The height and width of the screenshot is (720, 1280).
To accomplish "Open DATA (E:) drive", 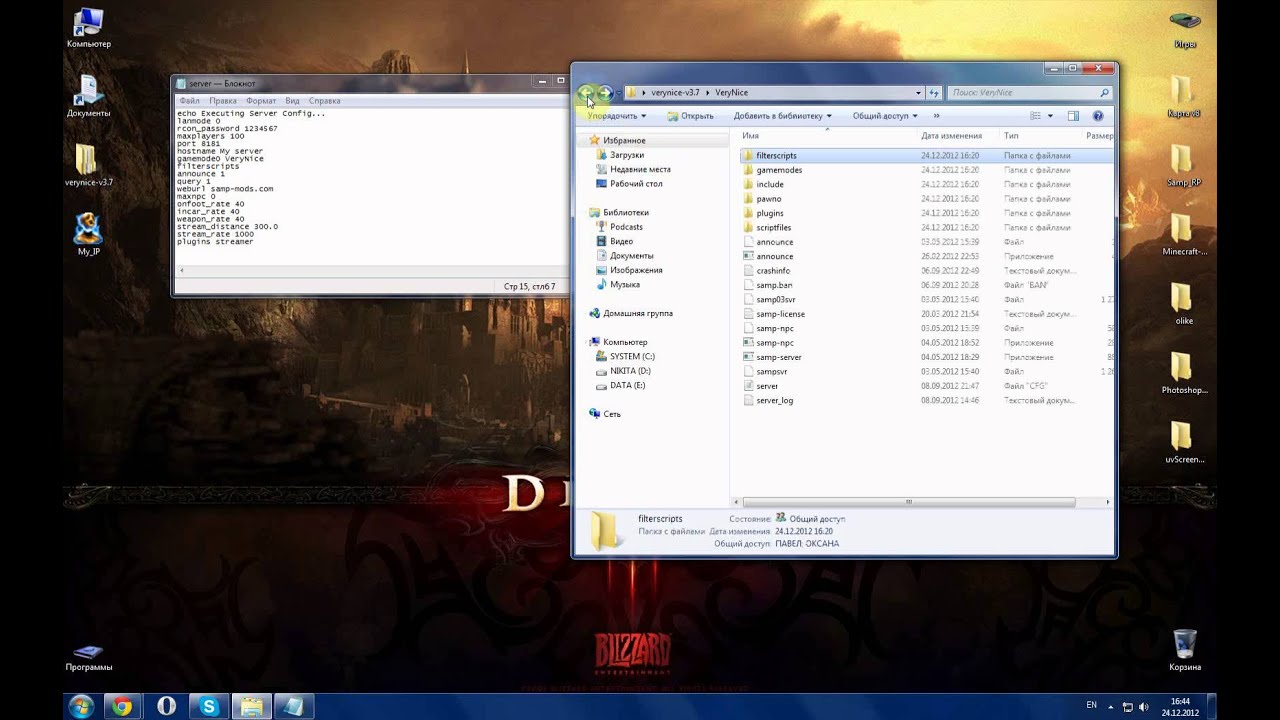I will click(627, 385).
